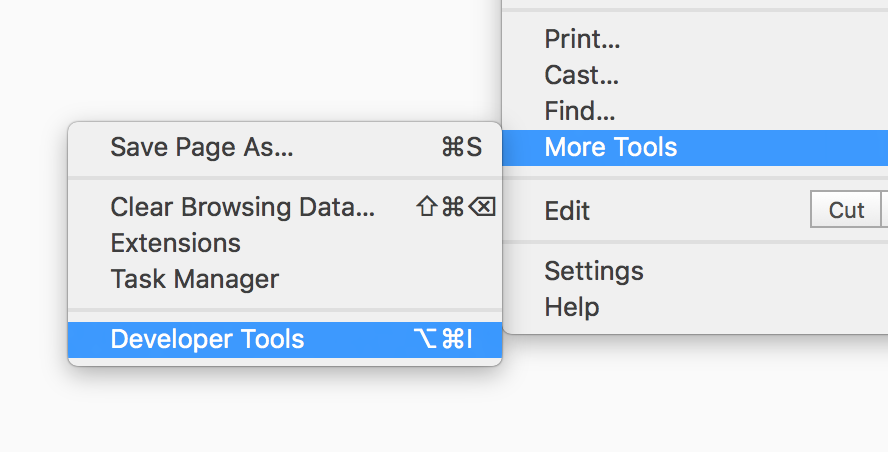Screen dimensions: 888x452
Task: Click the command symbol in Developer Tools shortcut
Action: (453, 339)
